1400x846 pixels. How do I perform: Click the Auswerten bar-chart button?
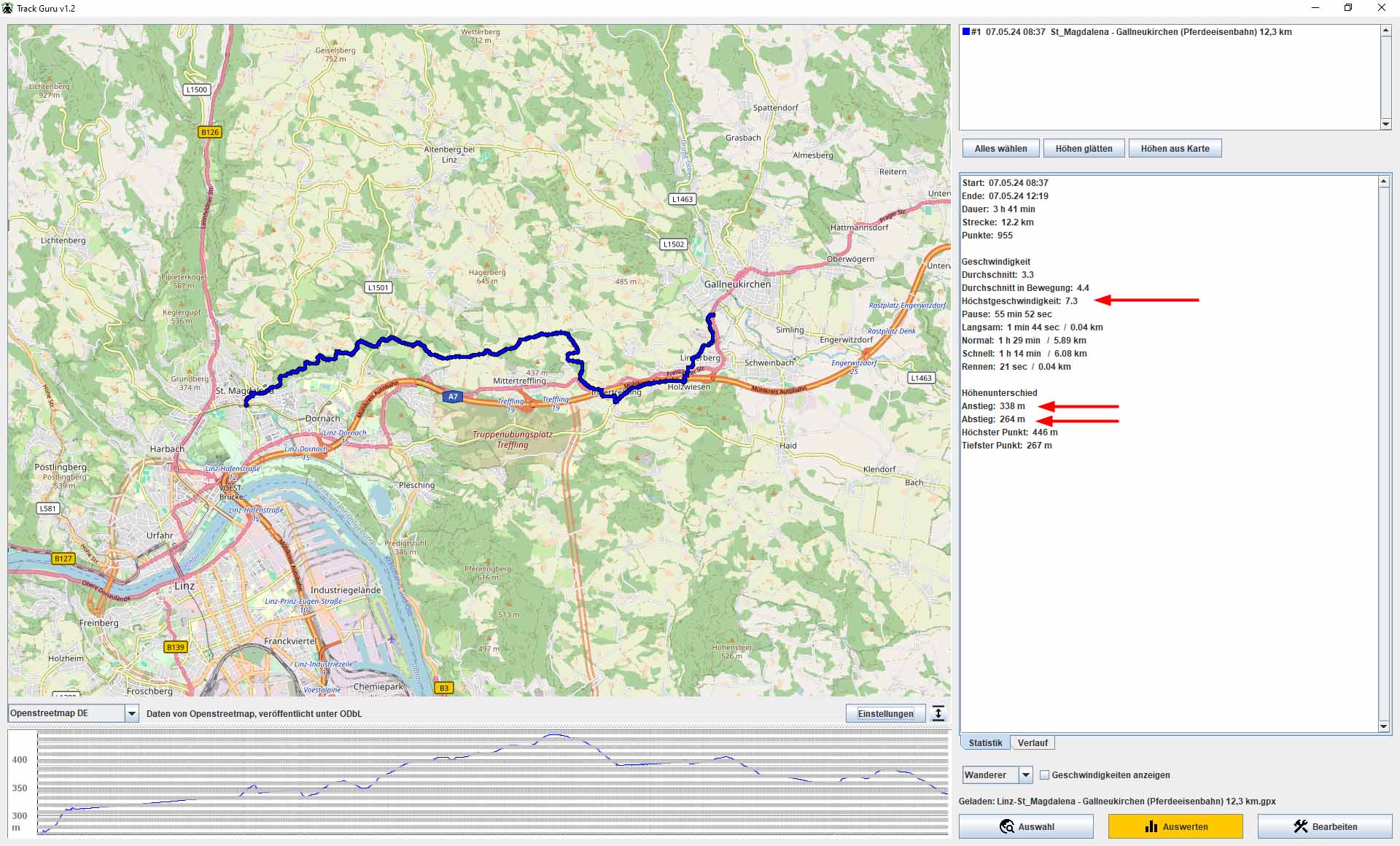pos(1175,826)
